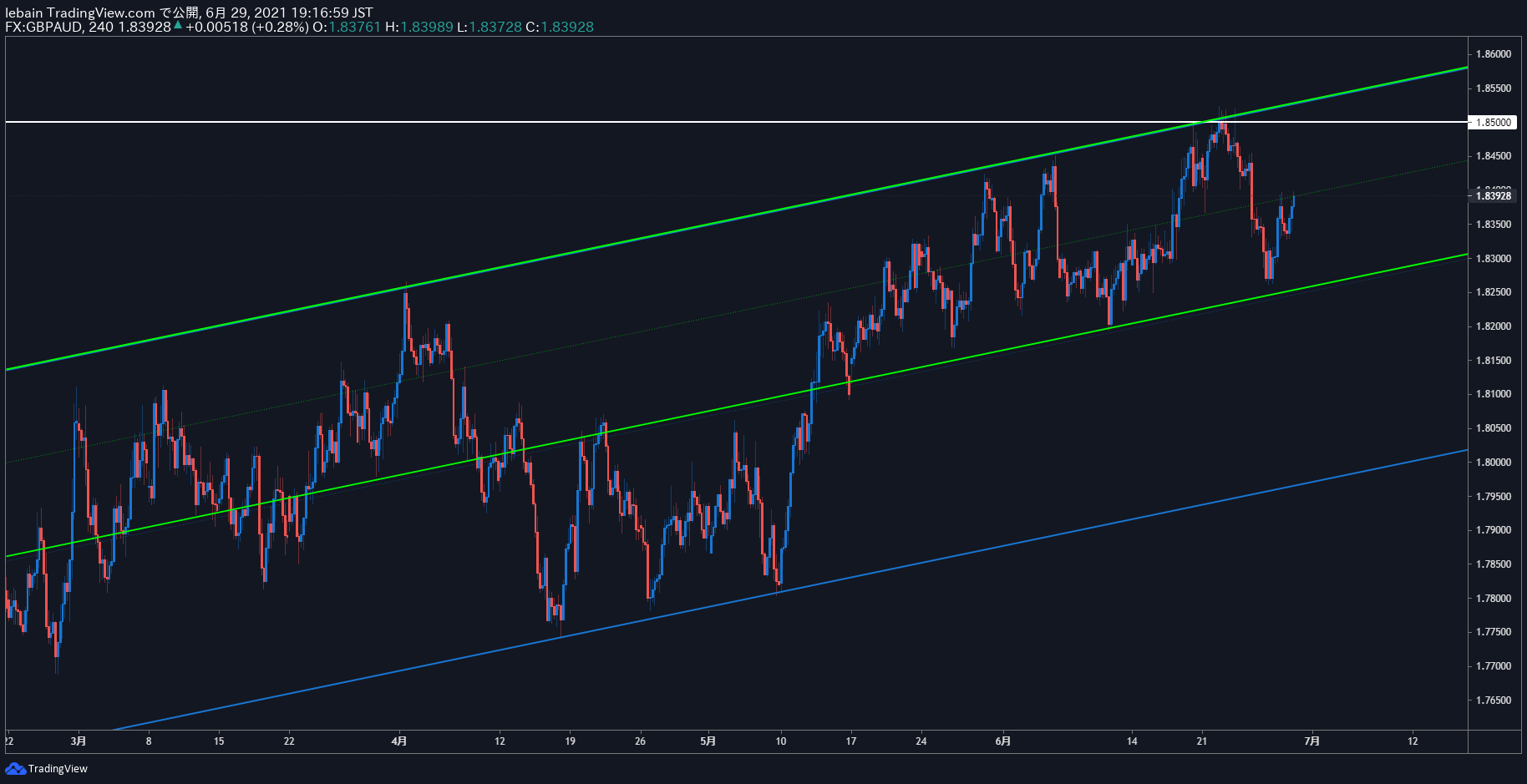This screenshot has width=1527, height=784.
Task: Click the 6月 date axis label
Action: (x=1003, y=741)
